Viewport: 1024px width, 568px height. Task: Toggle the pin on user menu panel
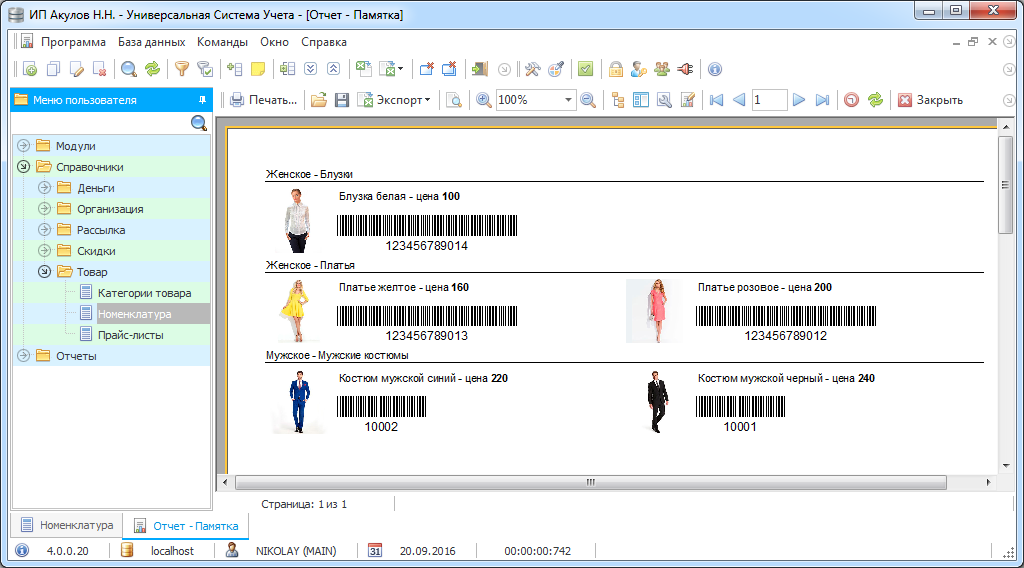pos(202,100)
